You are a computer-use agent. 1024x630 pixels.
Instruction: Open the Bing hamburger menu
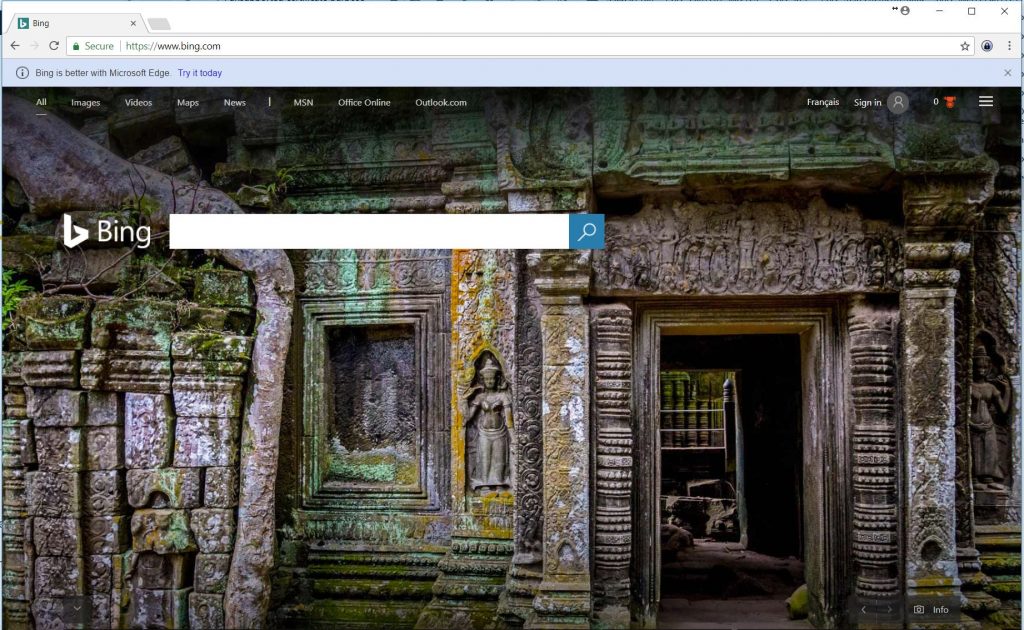pos(986,101)
